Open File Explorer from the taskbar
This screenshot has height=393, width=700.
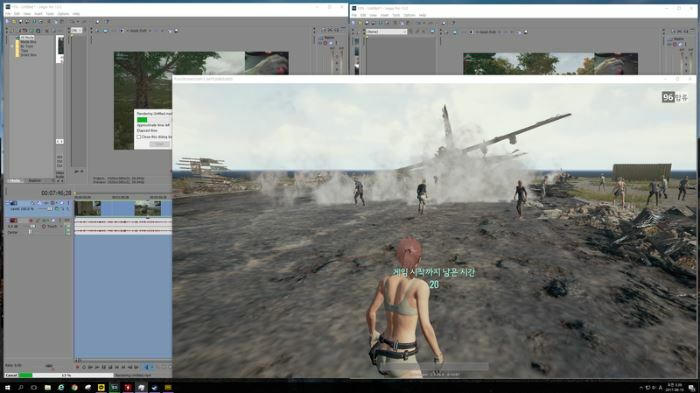pyautogui.click(x=47, y=388)
